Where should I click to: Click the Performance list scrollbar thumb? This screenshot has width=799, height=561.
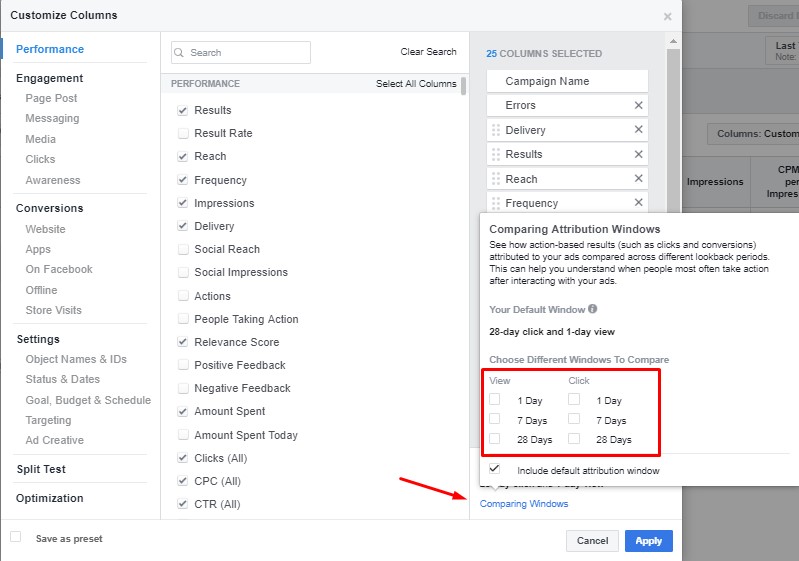click(463, 86)
